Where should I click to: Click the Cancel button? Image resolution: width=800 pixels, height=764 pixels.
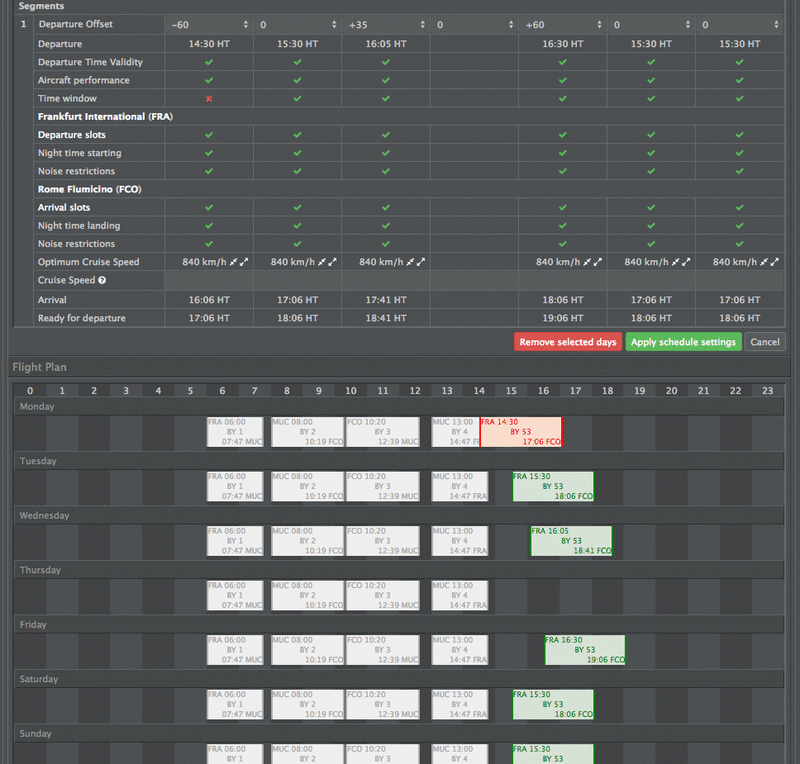click(765, 341)
